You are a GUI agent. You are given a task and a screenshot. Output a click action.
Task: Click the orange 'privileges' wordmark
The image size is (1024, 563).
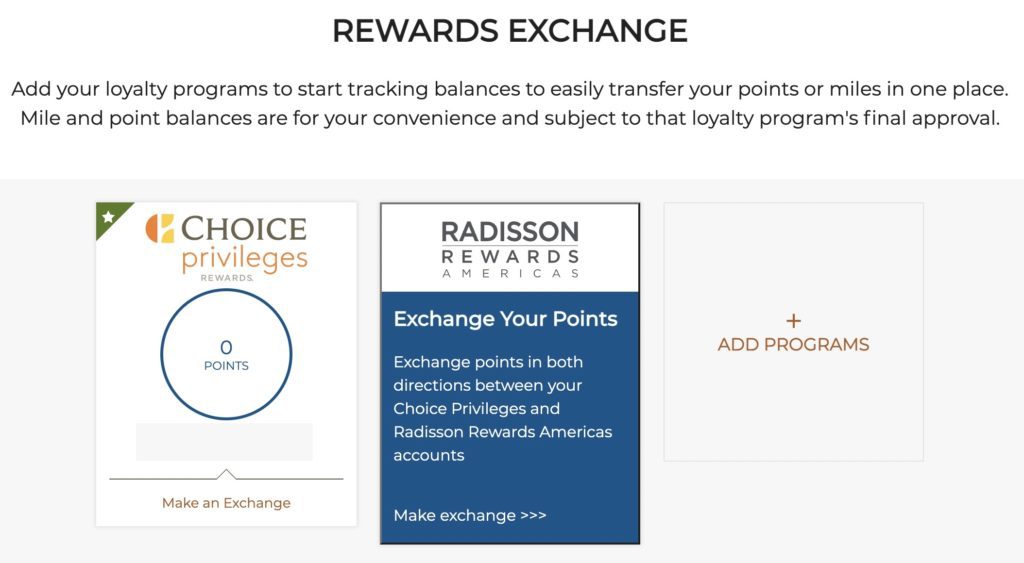(x=244, y=259)
